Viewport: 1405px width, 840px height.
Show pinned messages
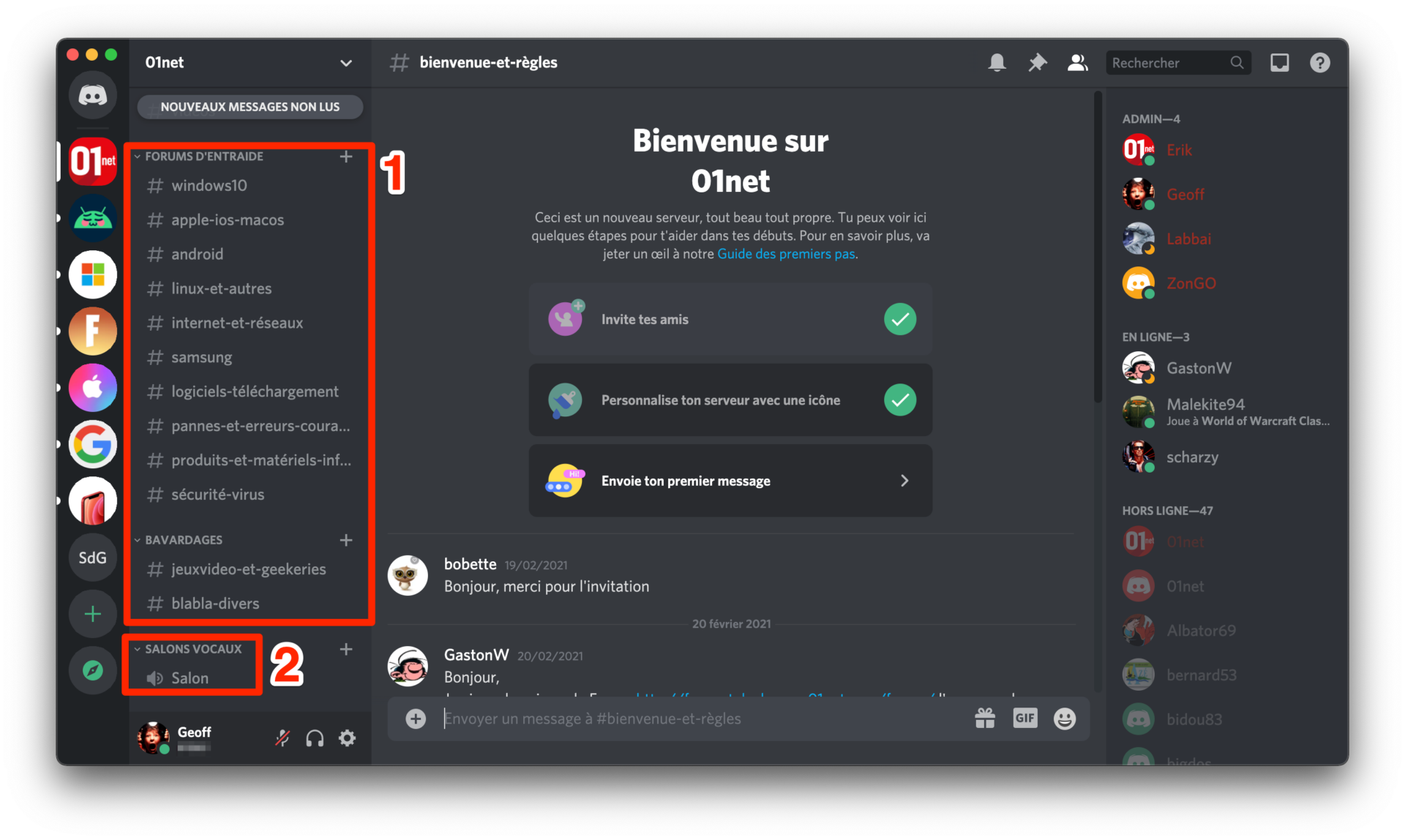point(1037,62)
